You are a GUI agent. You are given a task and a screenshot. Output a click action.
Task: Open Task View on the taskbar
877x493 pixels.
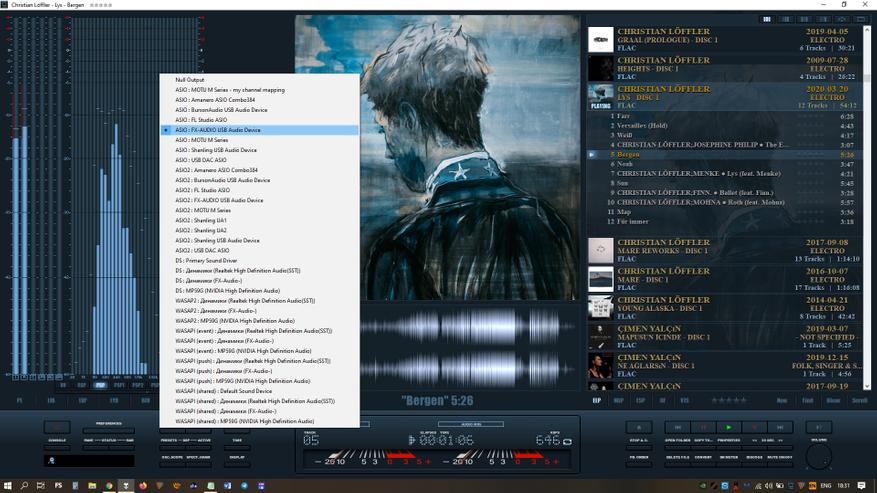pos(40,486)
